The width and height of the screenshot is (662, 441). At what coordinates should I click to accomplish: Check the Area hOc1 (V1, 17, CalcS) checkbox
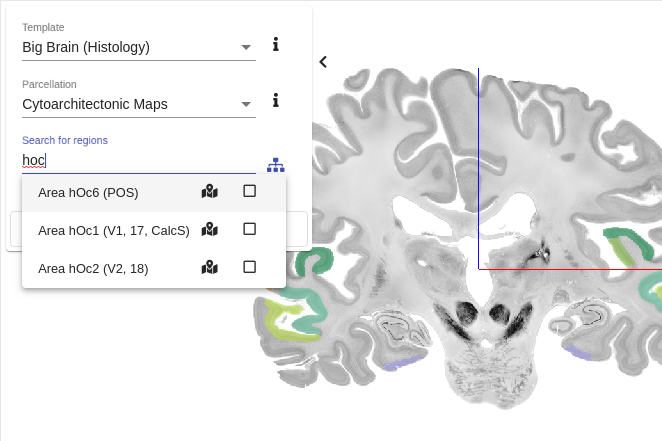[x=250, y=229]
